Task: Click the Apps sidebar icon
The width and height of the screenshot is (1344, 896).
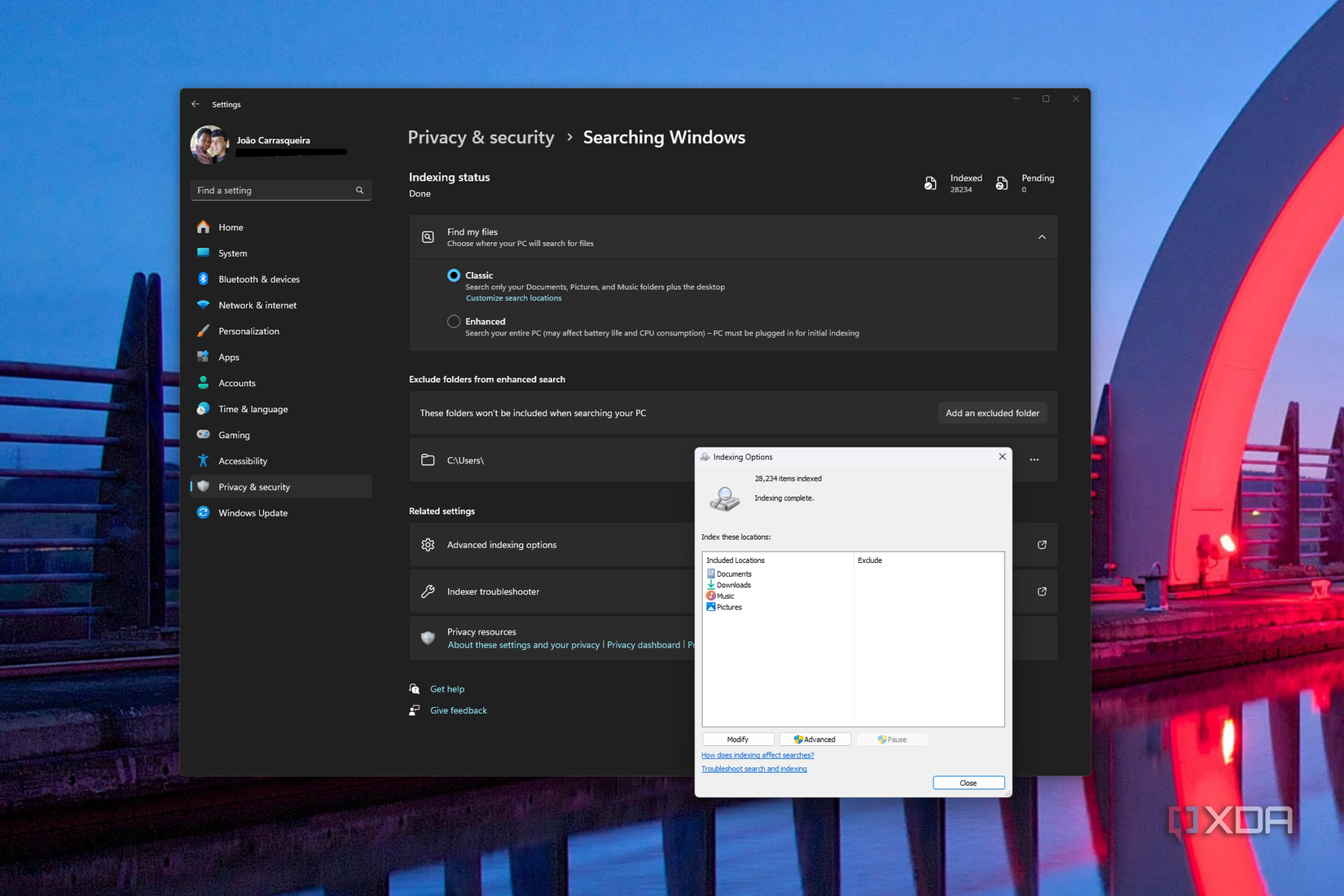Action: pyautogui.click(x=203, y=357)
